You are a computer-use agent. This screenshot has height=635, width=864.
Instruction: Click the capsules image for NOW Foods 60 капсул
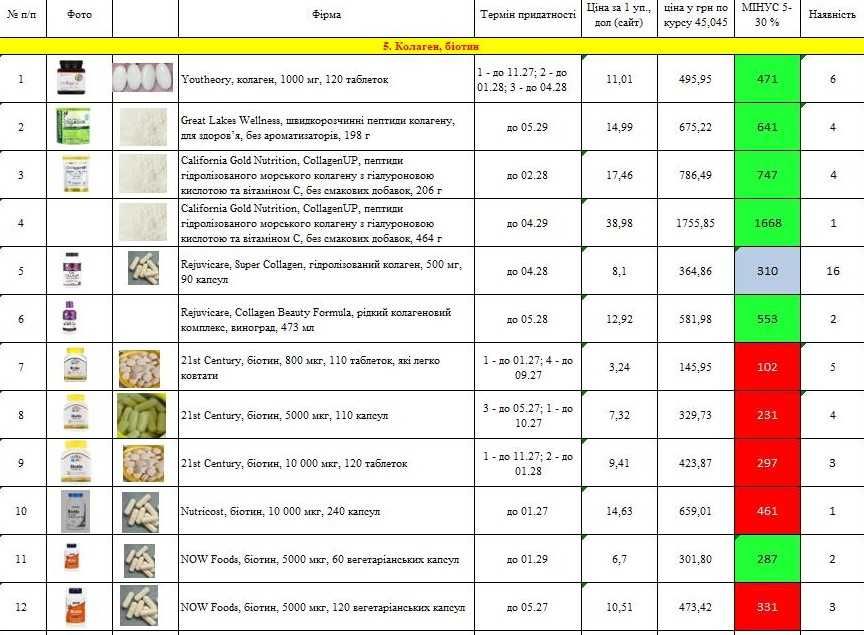tap(139, 561)
